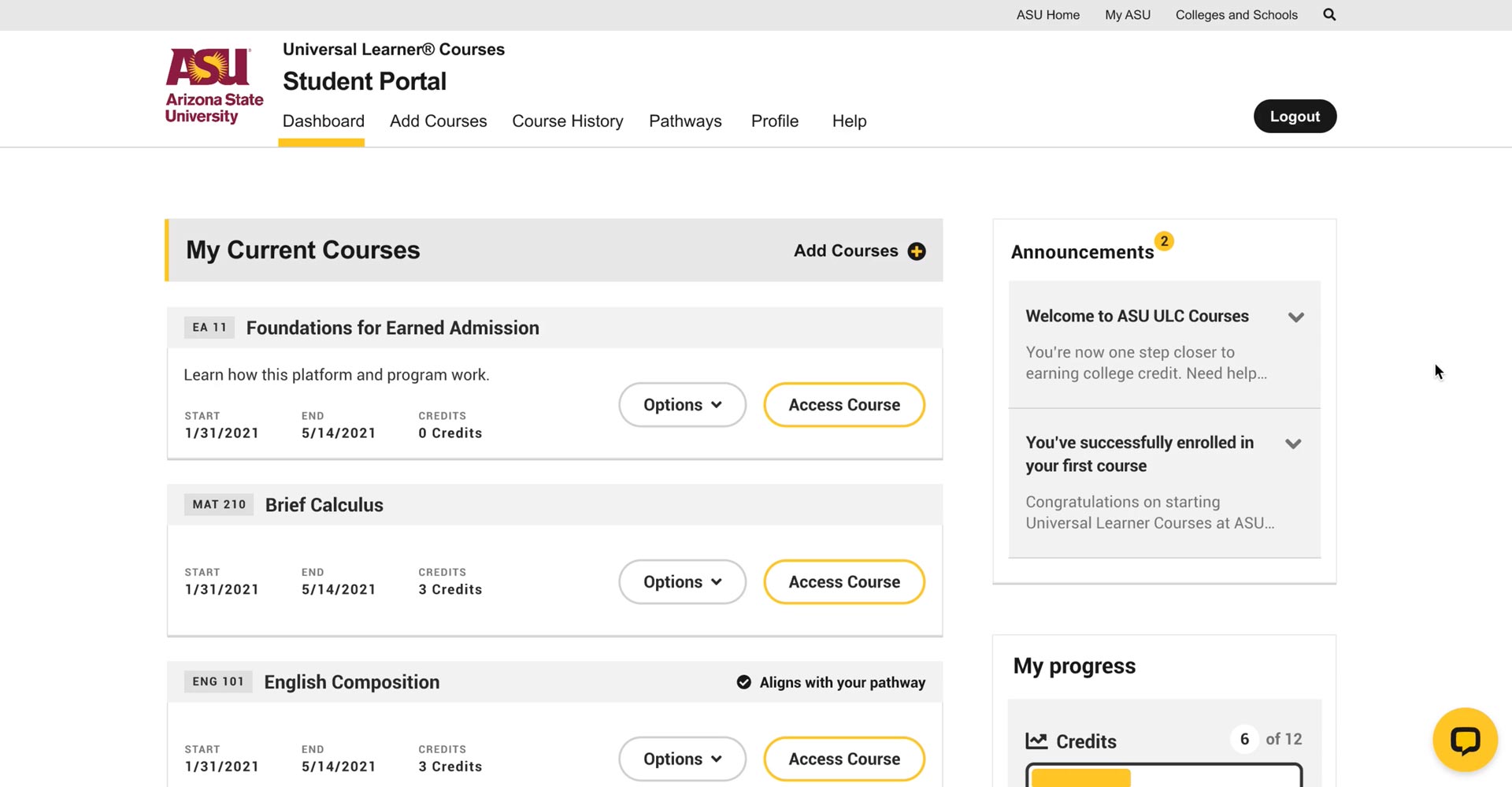Screen dimensions: 1512x787
Task: Expand the successfully enrolled announcement
Action: pos(1293,444)
